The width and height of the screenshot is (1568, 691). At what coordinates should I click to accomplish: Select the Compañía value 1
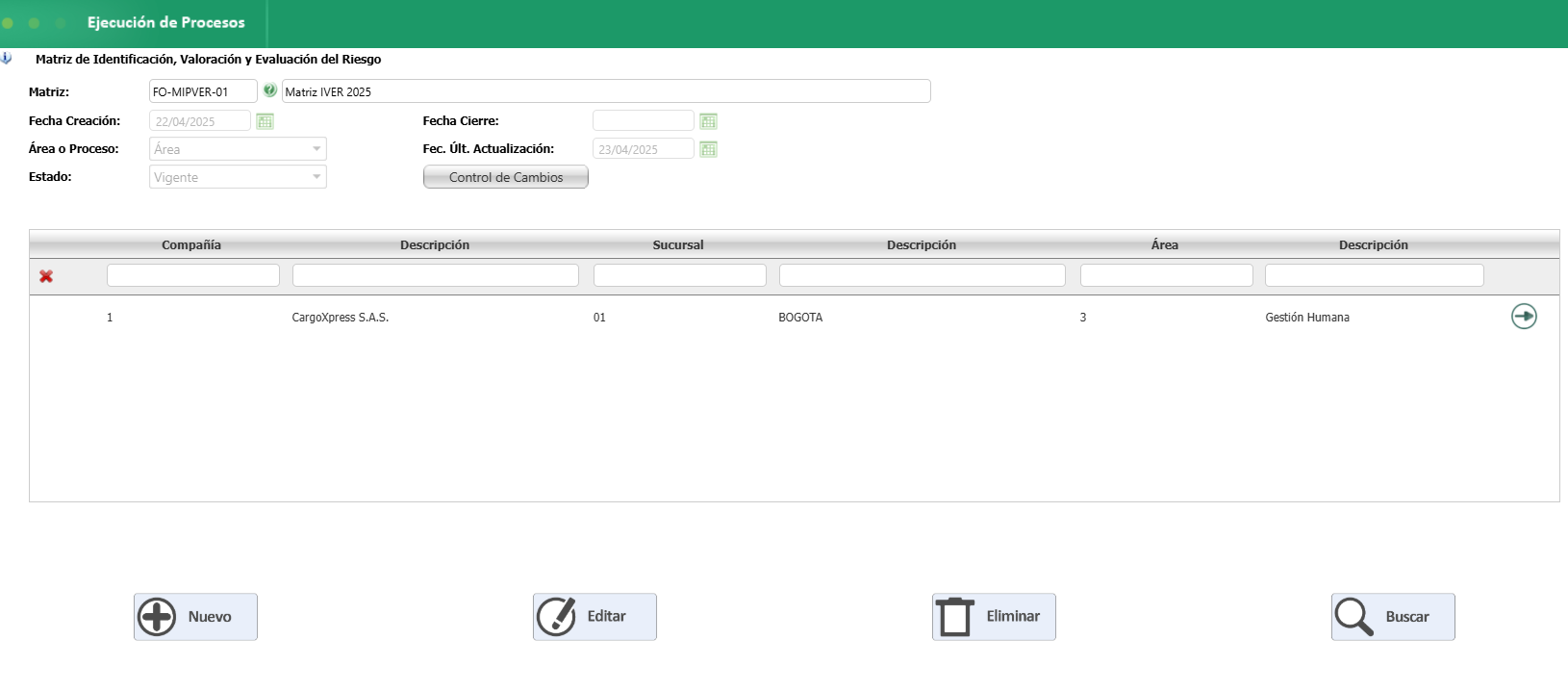[110, 318]
